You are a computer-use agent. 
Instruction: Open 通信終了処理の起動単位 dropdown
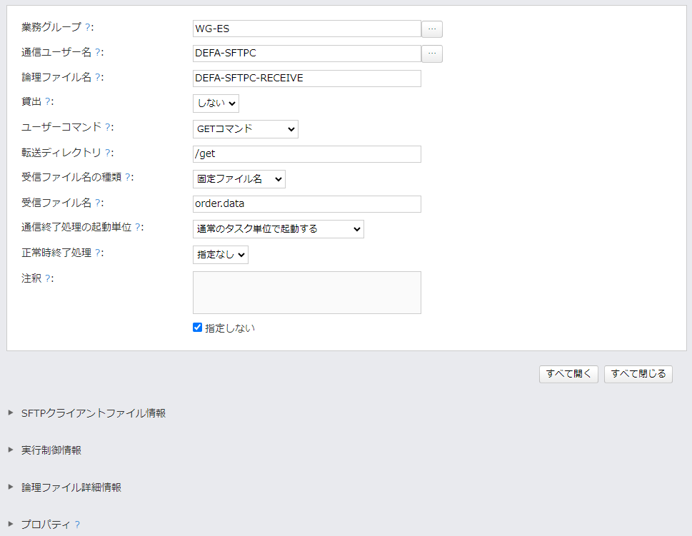pos(278,229)
